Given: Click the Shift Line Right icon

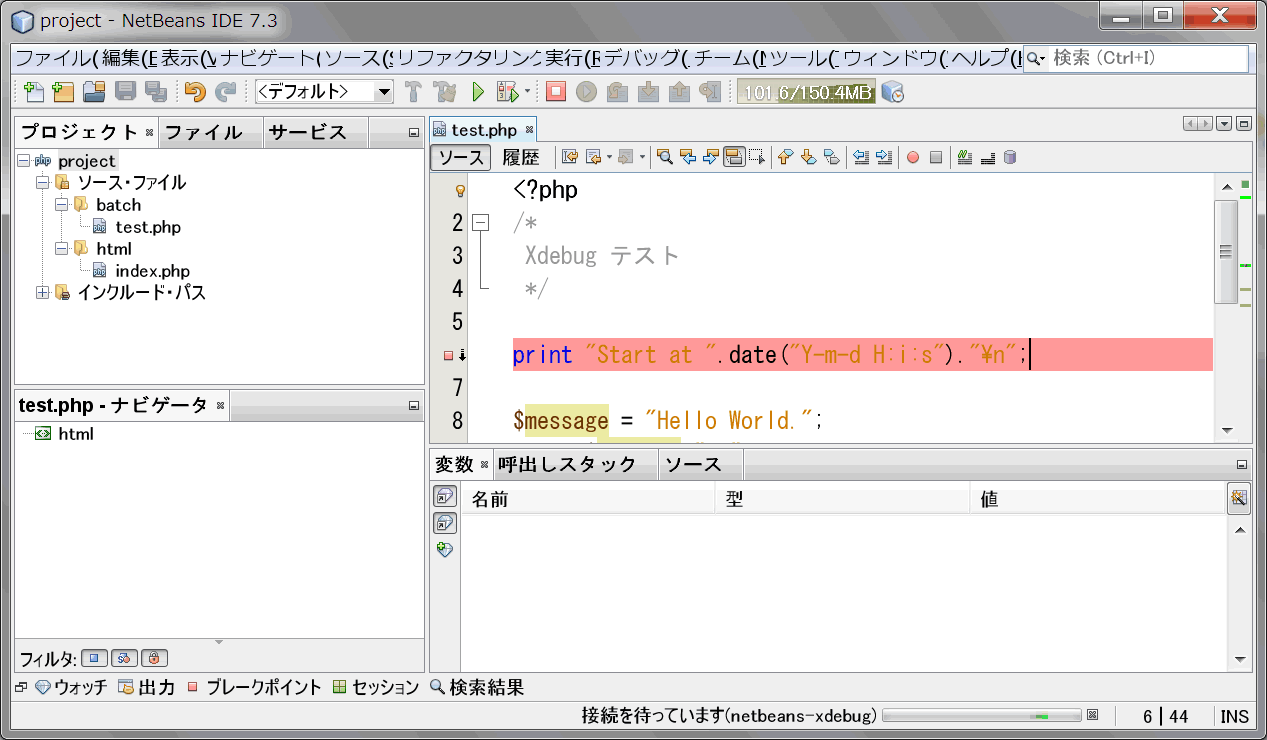Looking at the screenshot, I should (x=884, y=157).
